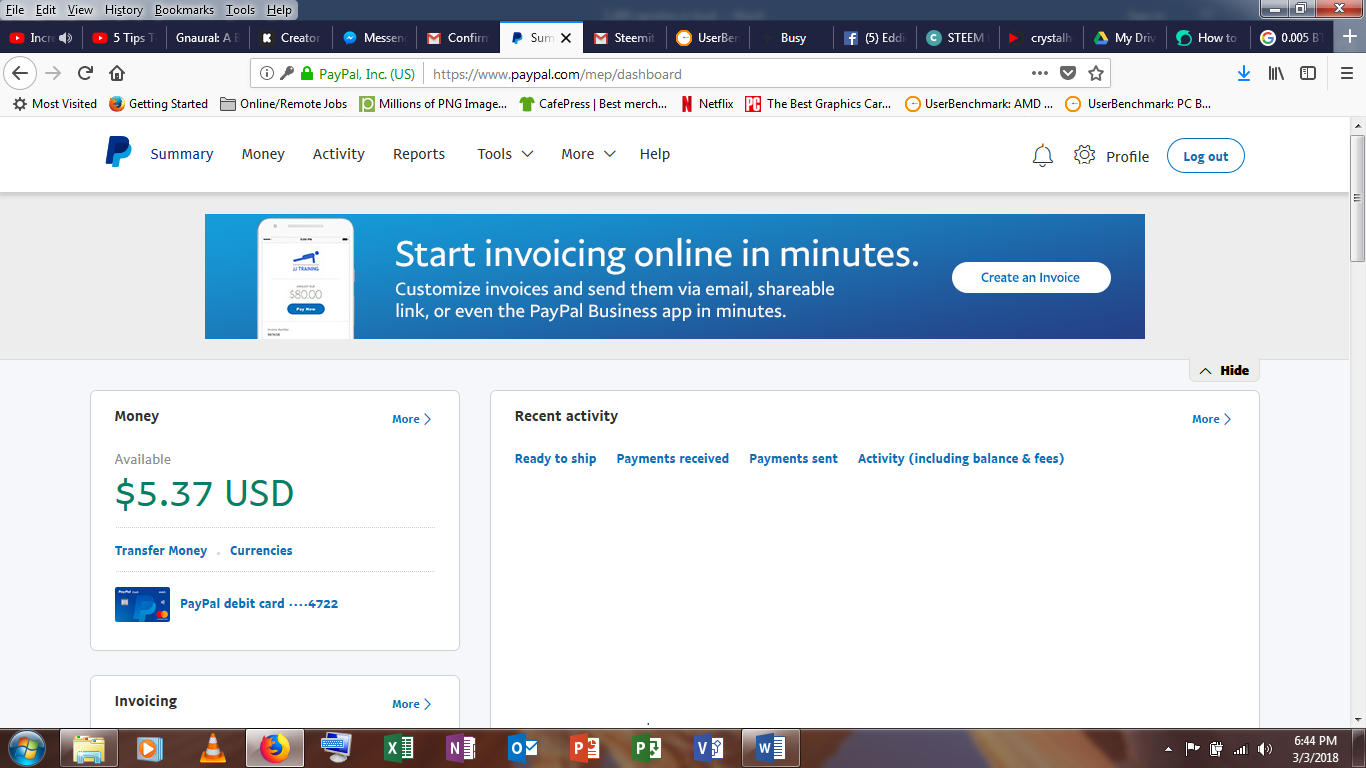Click the volume speaker icon in system tray

click(1265, 749)
